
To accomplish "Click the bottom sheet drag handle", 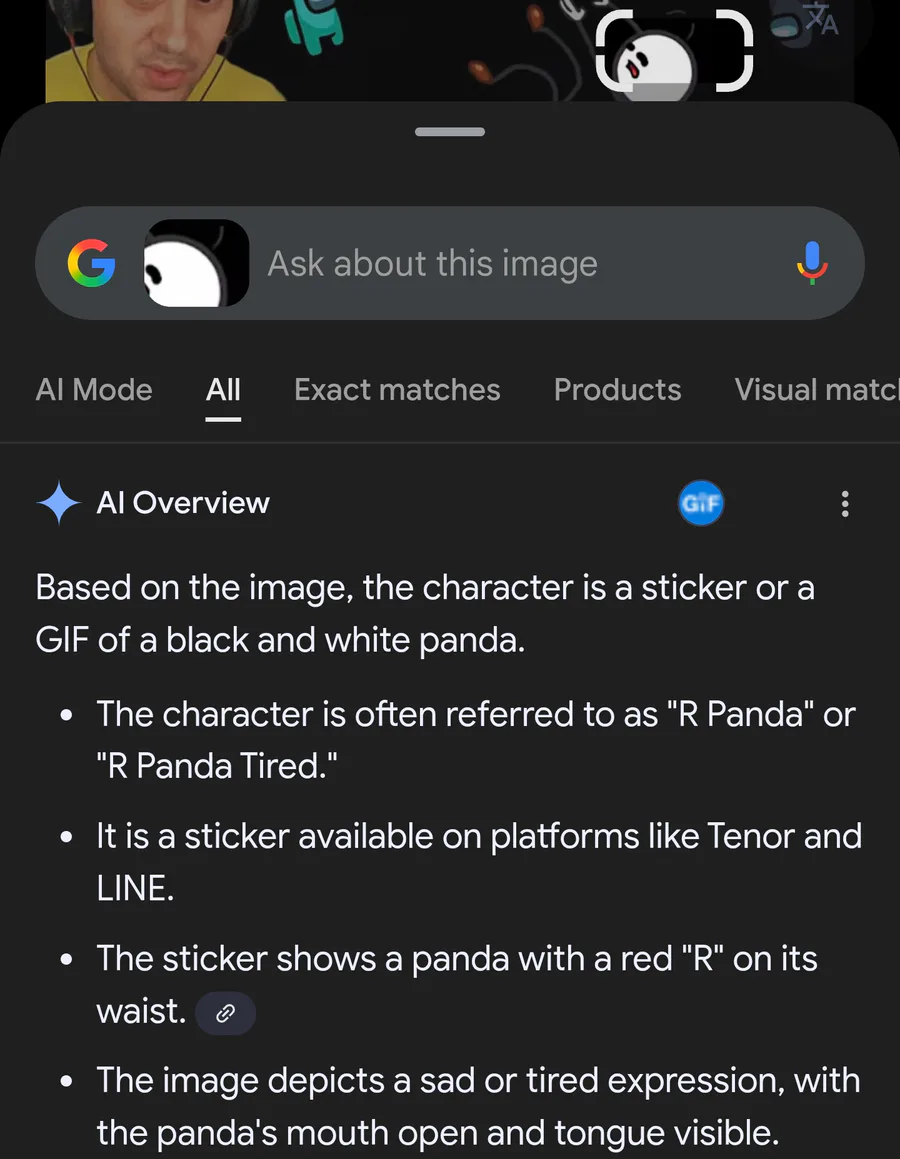I will (450, 132).
